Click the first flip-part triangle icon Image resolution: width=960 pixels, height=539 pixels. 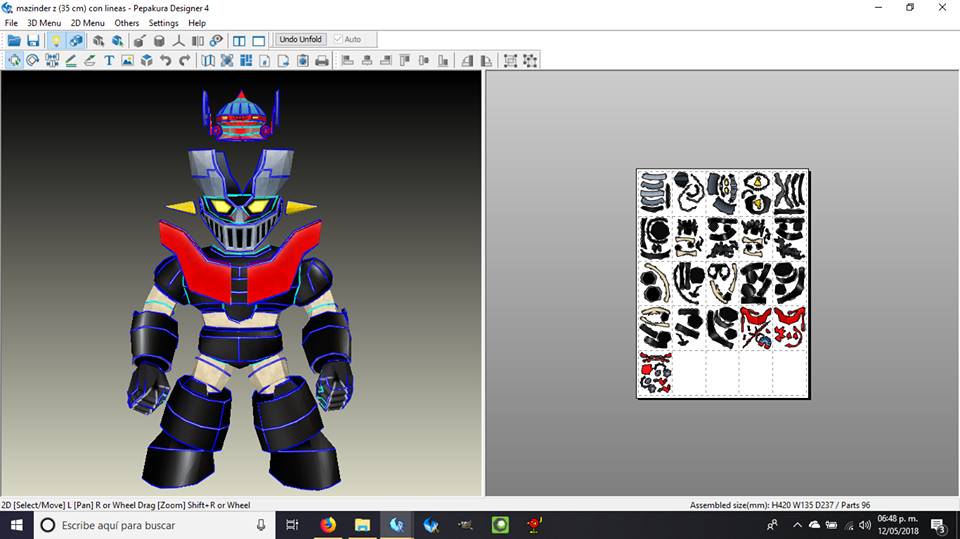[x=467, y=60]
